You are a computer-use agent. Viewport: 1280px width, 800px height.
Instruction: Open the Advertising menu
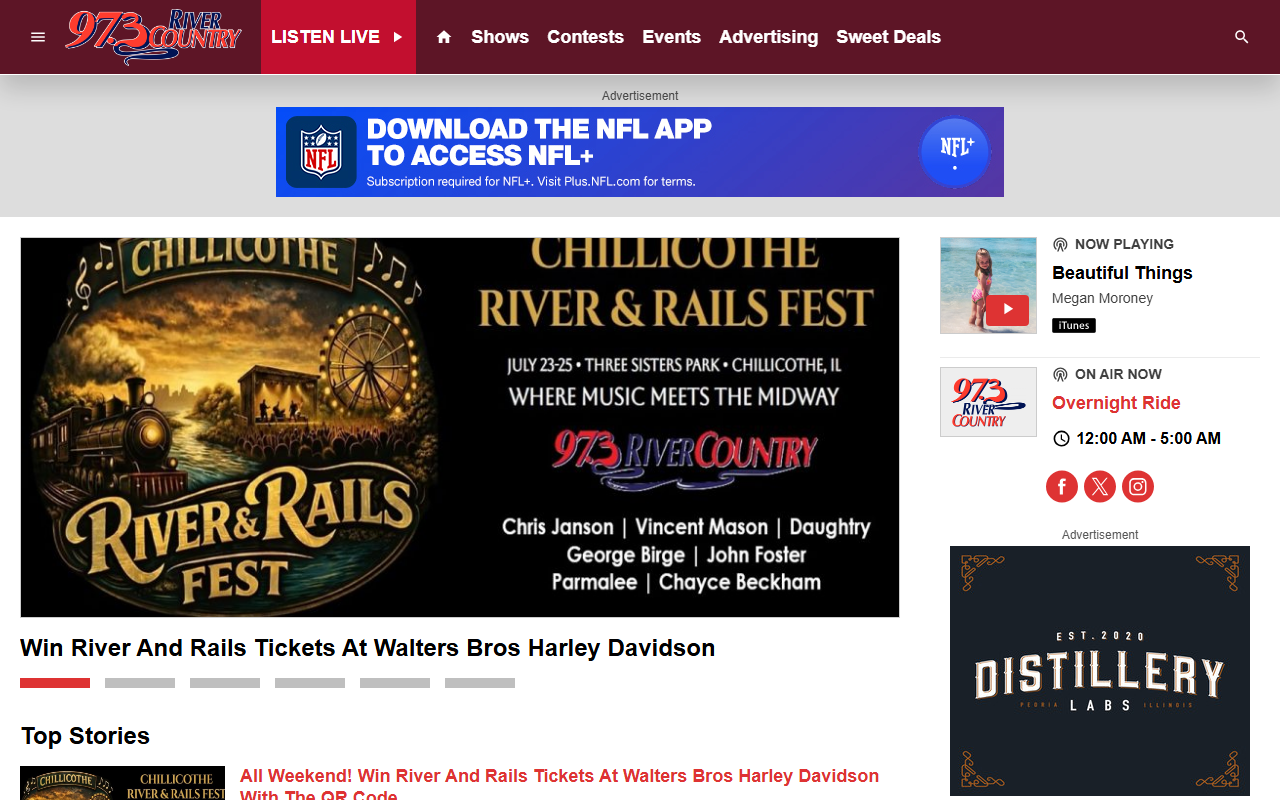point(768,37)
